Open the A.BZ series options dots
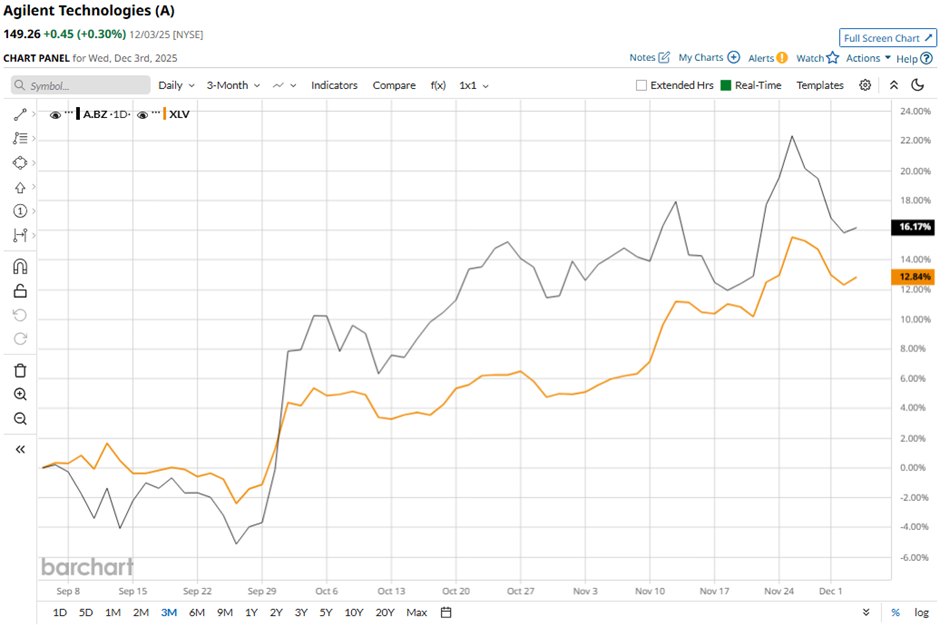The height and width of the screenshot is (627, 940). pos(69,113)
